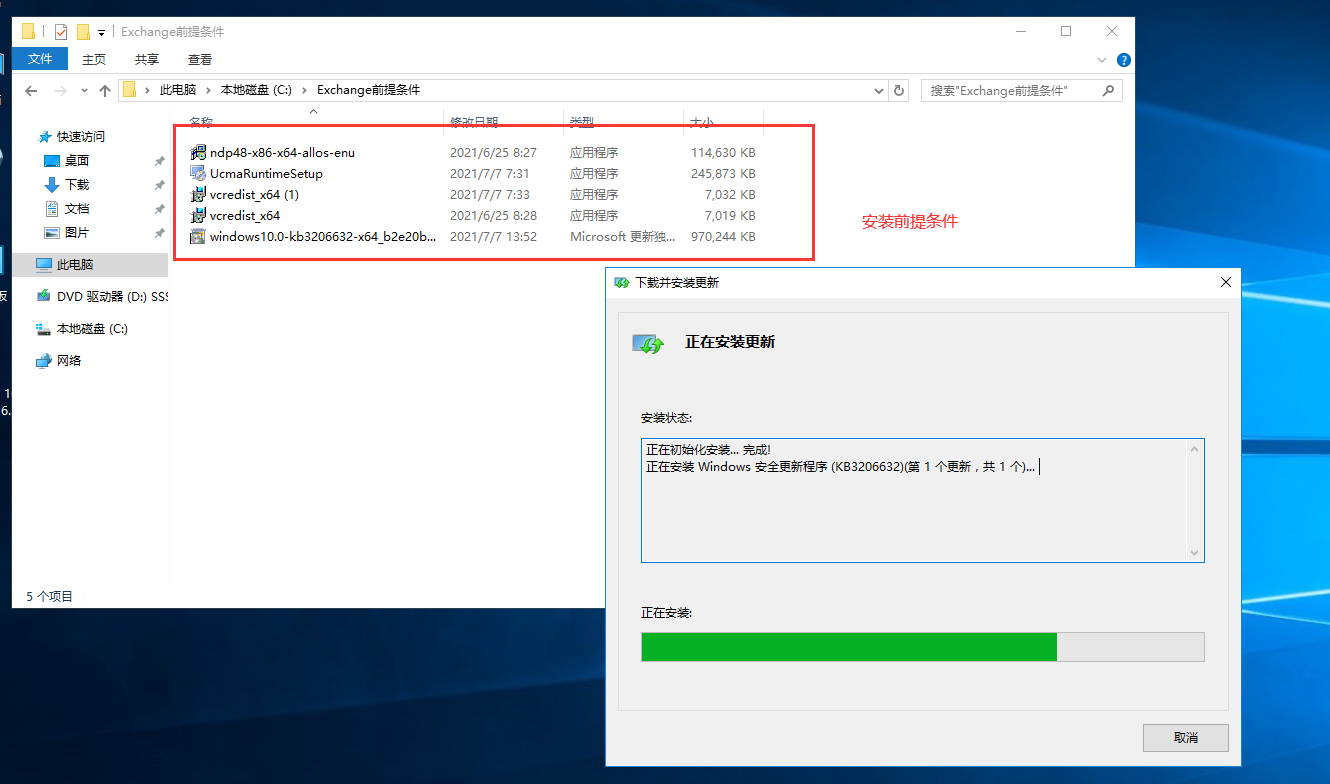The image size is (1330, 784).
Task: Click the 2021/7/7 13:52 date cell
Action: tap(493, 237)
